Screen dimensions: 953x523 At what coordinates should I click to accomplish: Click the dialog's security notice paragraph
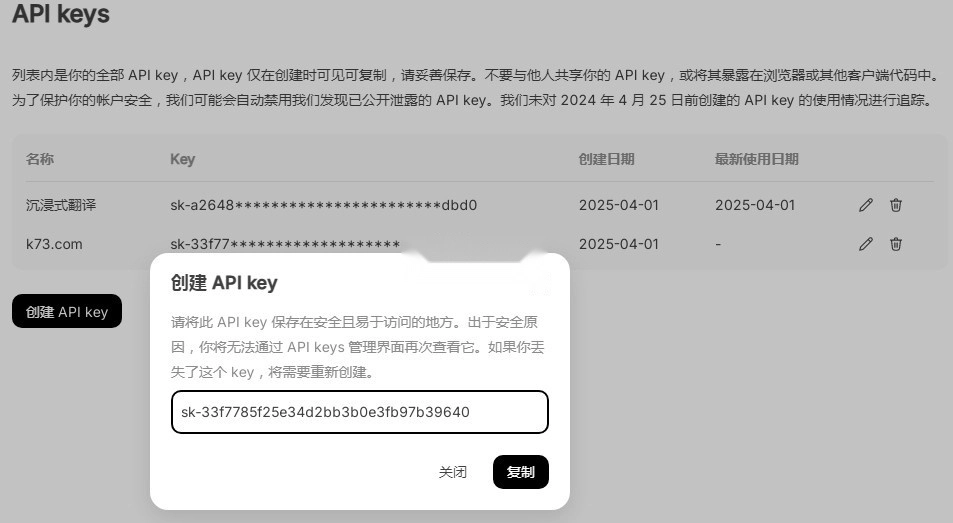click(357, 347)
